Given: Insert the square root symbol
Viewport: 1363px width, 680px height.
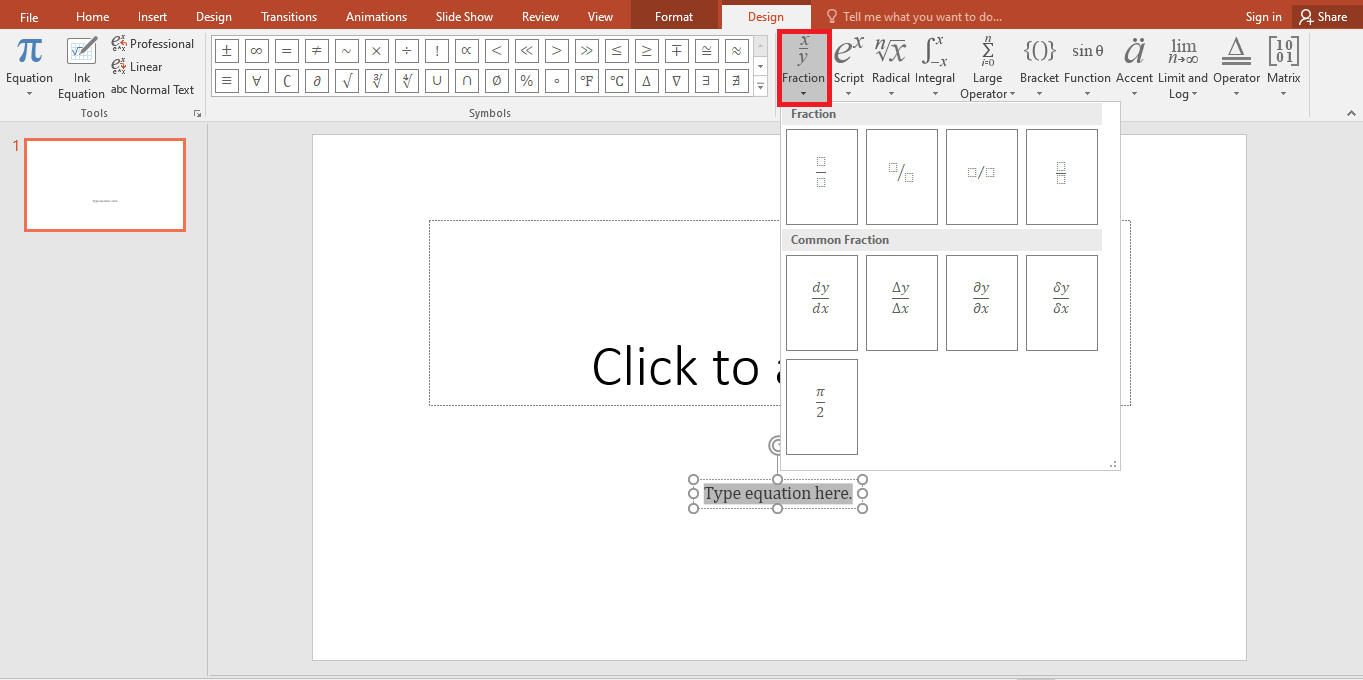Looking at the screenshot, I should click(x=346, y=81).
